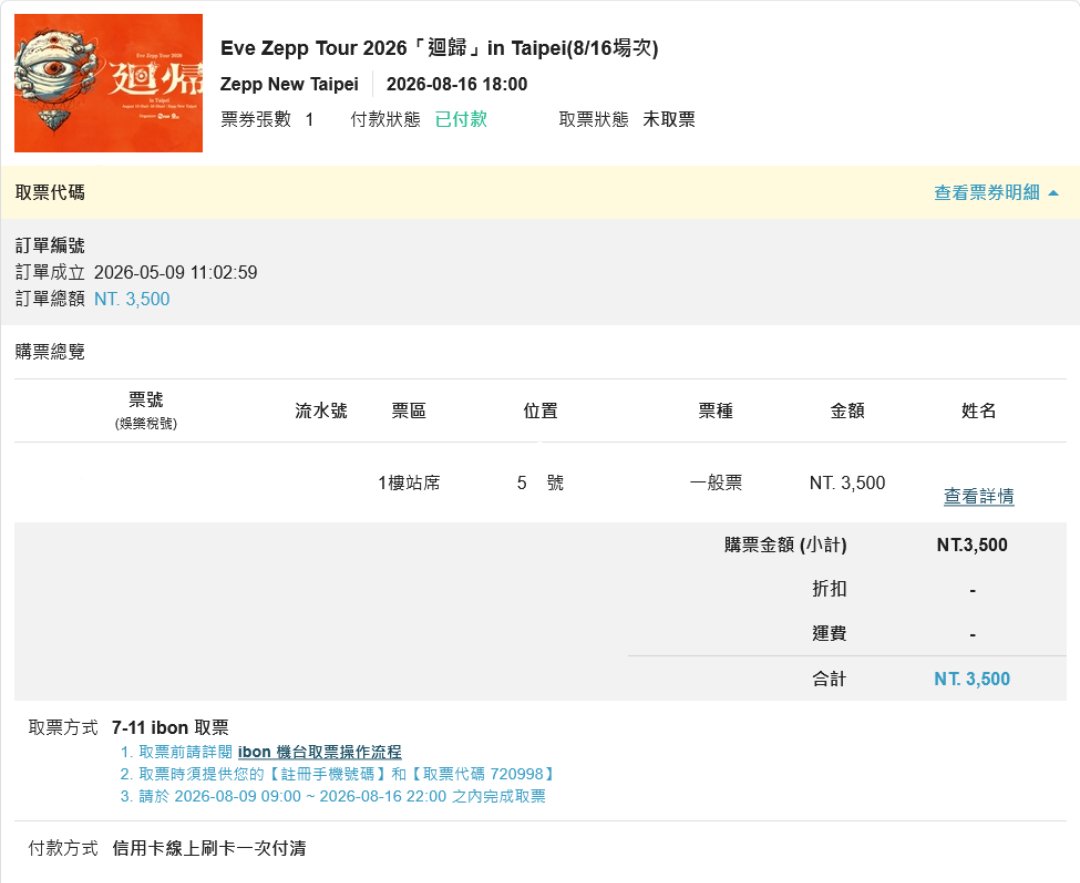This screenshot has width=1080, height=883.
Task: Click the payment status 已付款
Action: (461, 119)
